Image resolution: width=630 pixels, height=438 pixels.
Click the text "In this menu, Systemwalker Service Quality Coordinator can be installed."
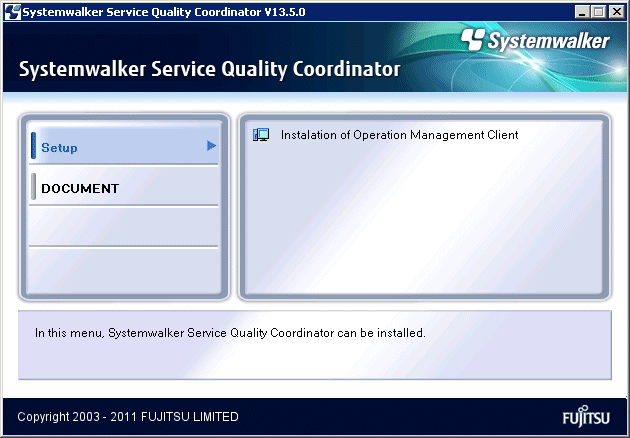click(230, 333)
